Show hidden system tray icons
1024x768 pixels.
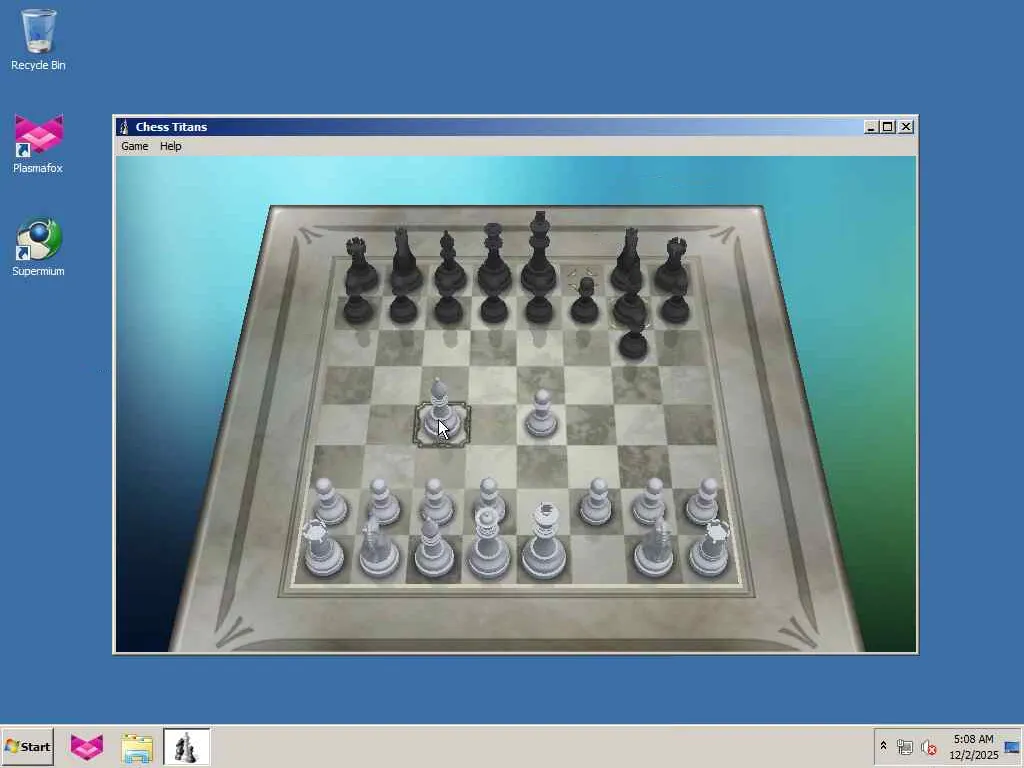pyautogui.click(x=883, y=746)
